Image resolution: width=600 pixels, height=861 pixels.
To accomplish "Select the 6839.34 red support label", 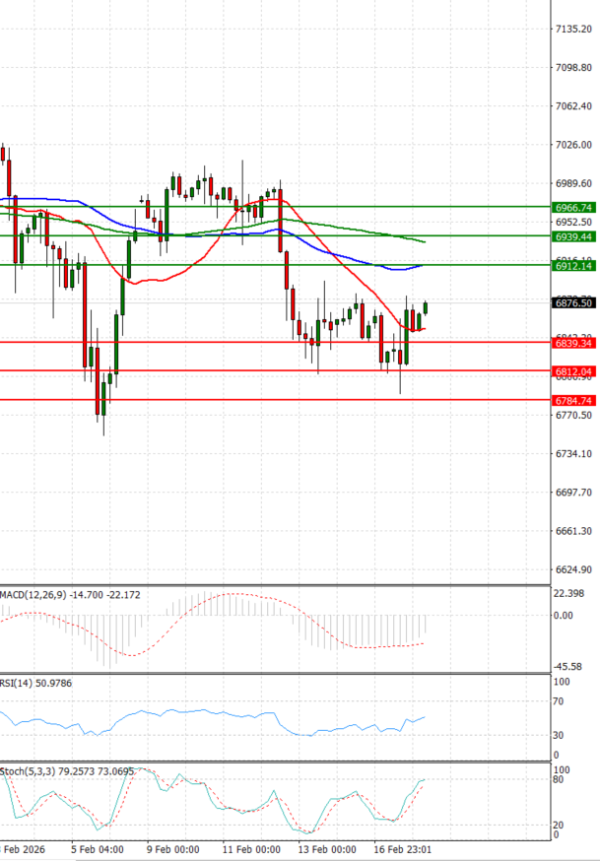I will coord(573,343).
